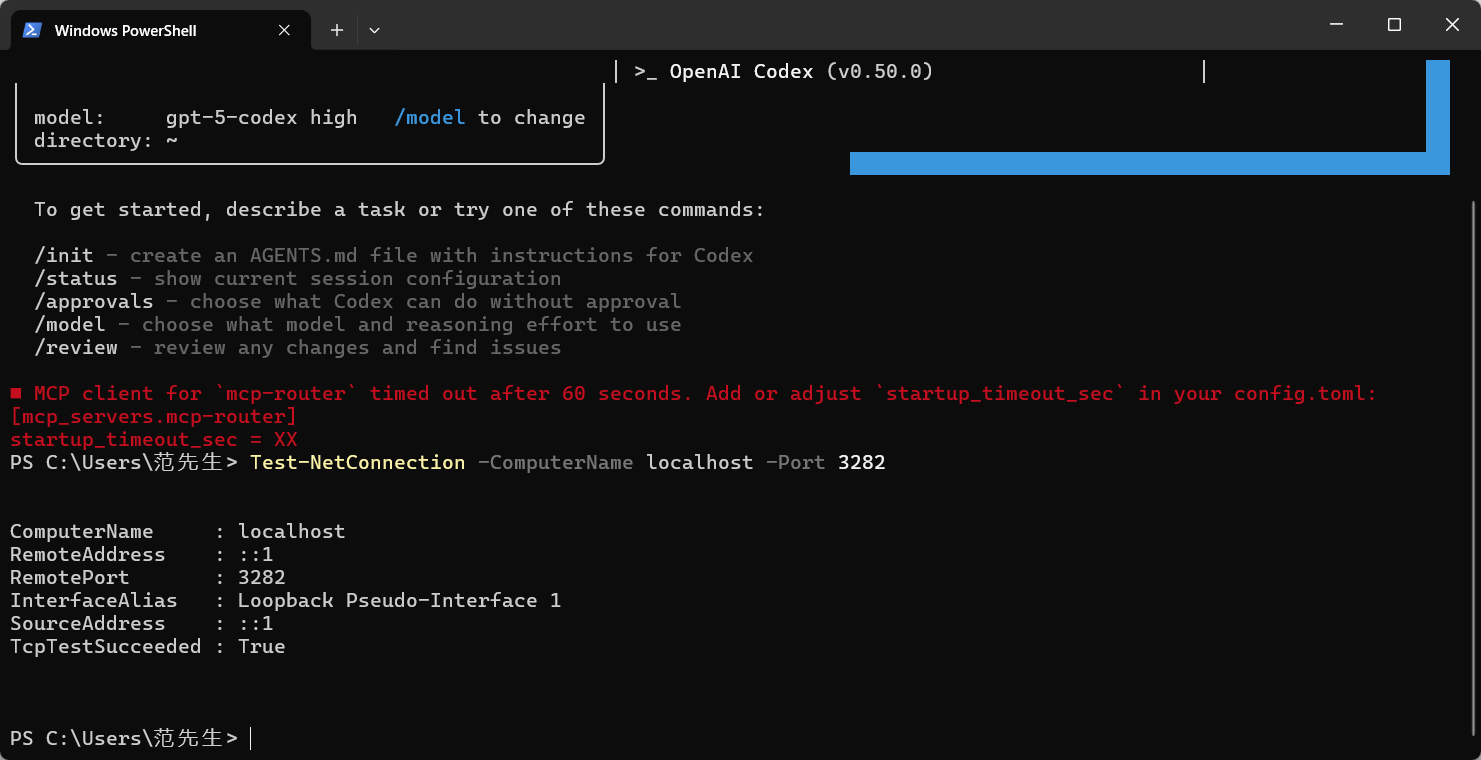The width and height of the screenshot is (1481, 760).
Task: Maximize the terminal window
Action: [x=1394, y=24]
